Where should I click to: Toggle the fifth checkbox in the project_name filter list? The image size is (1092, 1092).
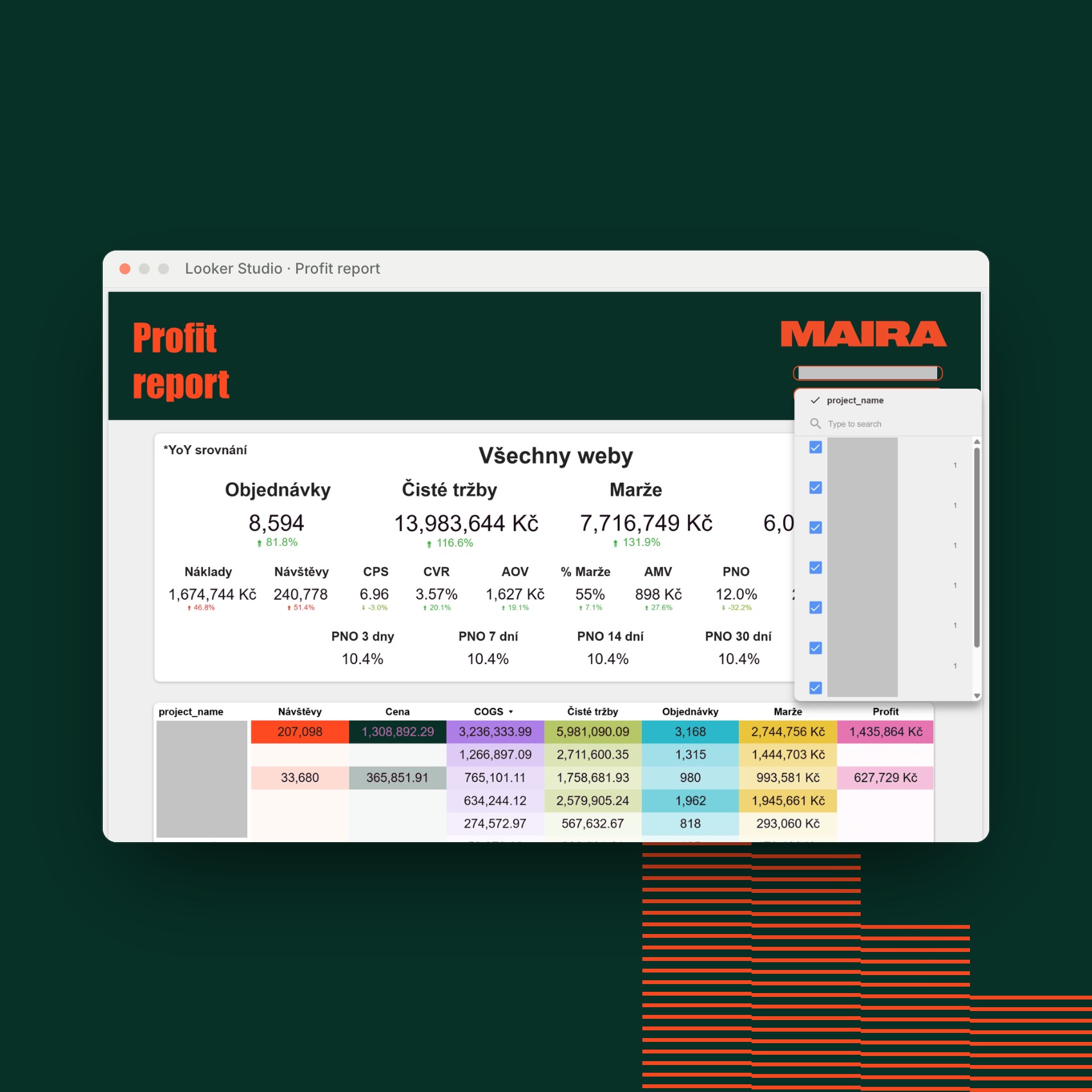tap(816, 608)
